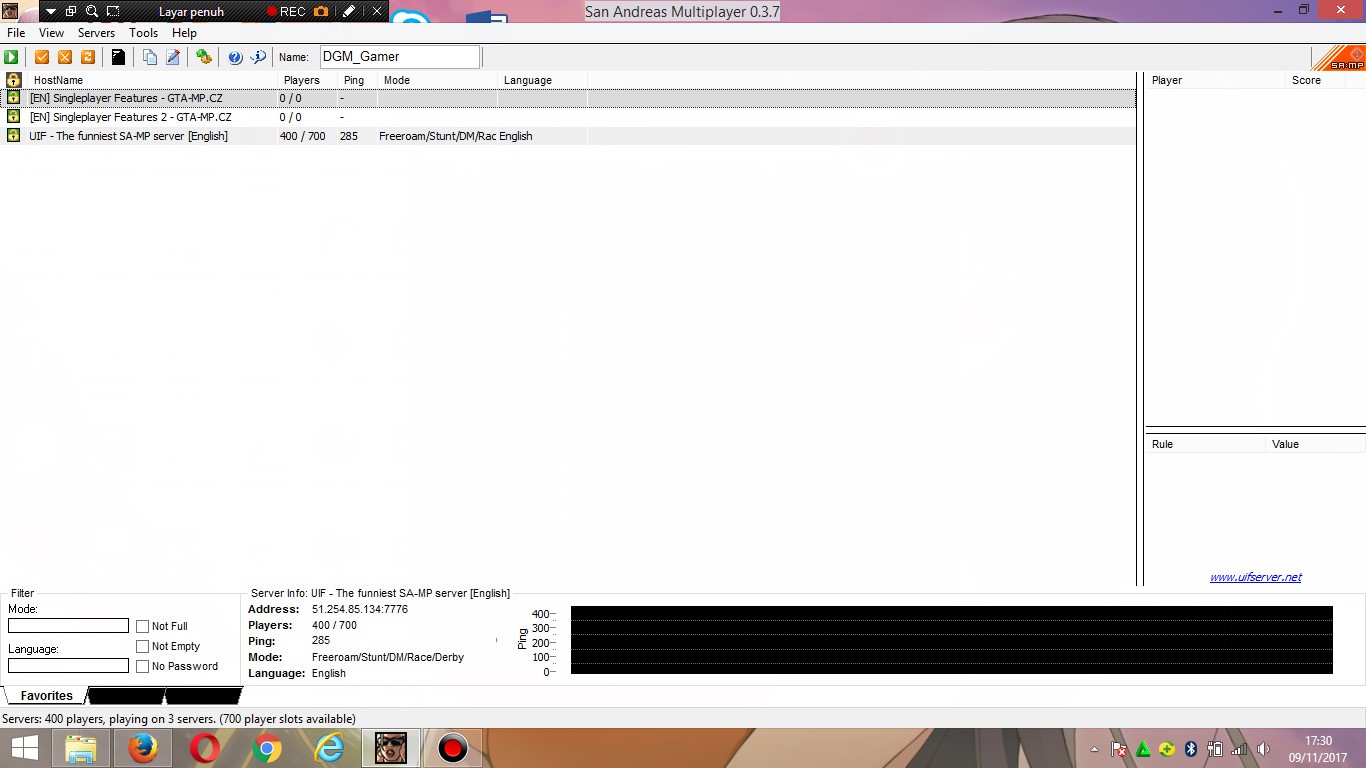Select the Favorites tab
Viewport: 1366px width, 768px height.
46,696
